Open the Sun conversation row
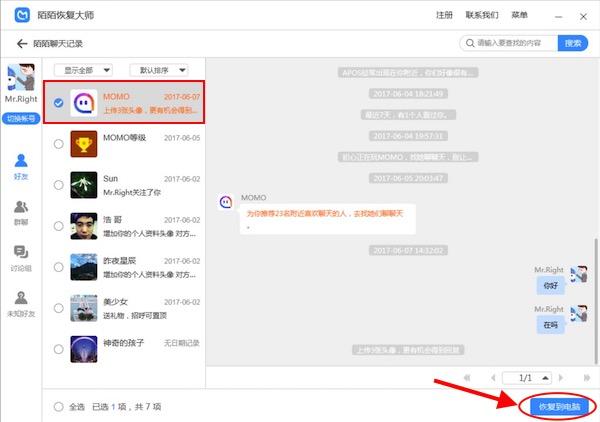The image size is (600, 422). (x=124, y=185)
